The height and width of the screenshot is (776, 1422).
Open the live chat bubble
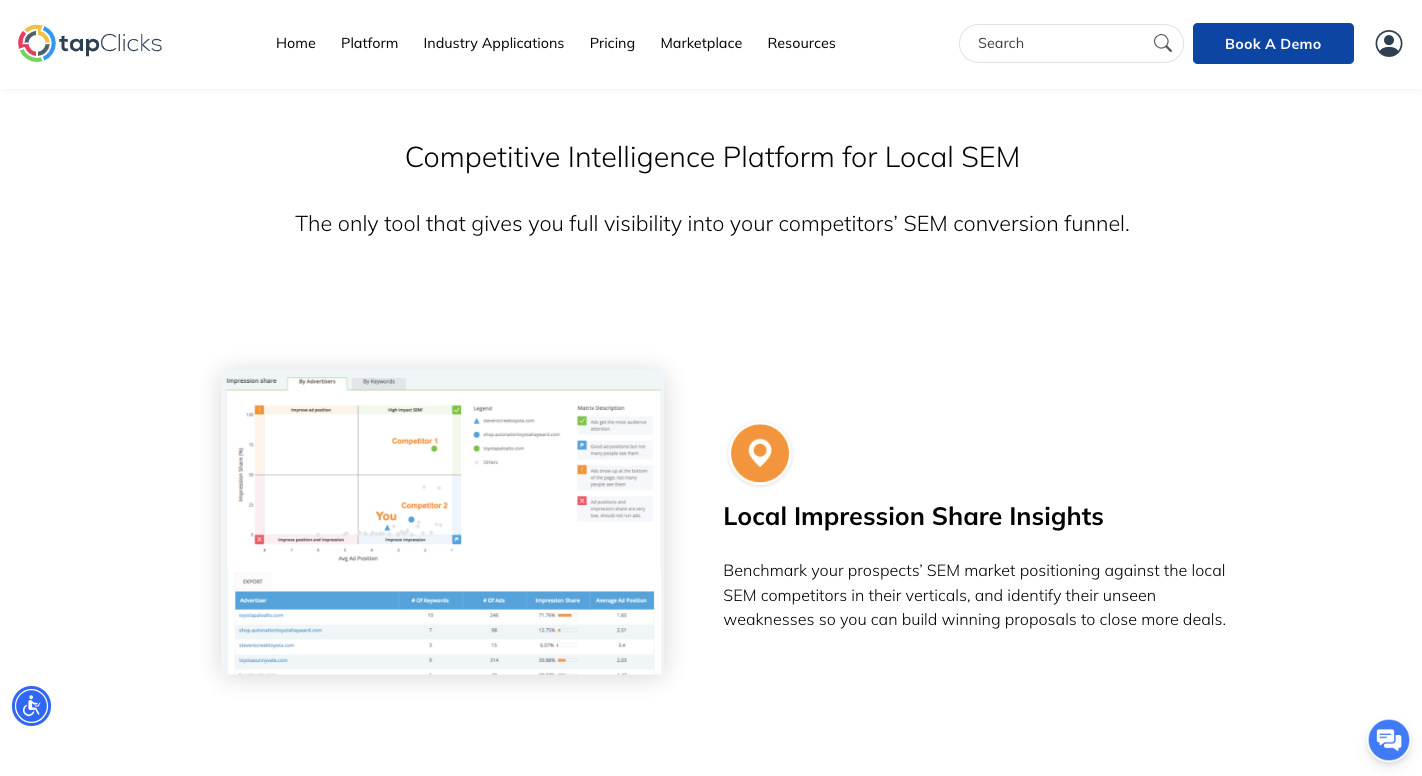click(x=1389, y=740)
